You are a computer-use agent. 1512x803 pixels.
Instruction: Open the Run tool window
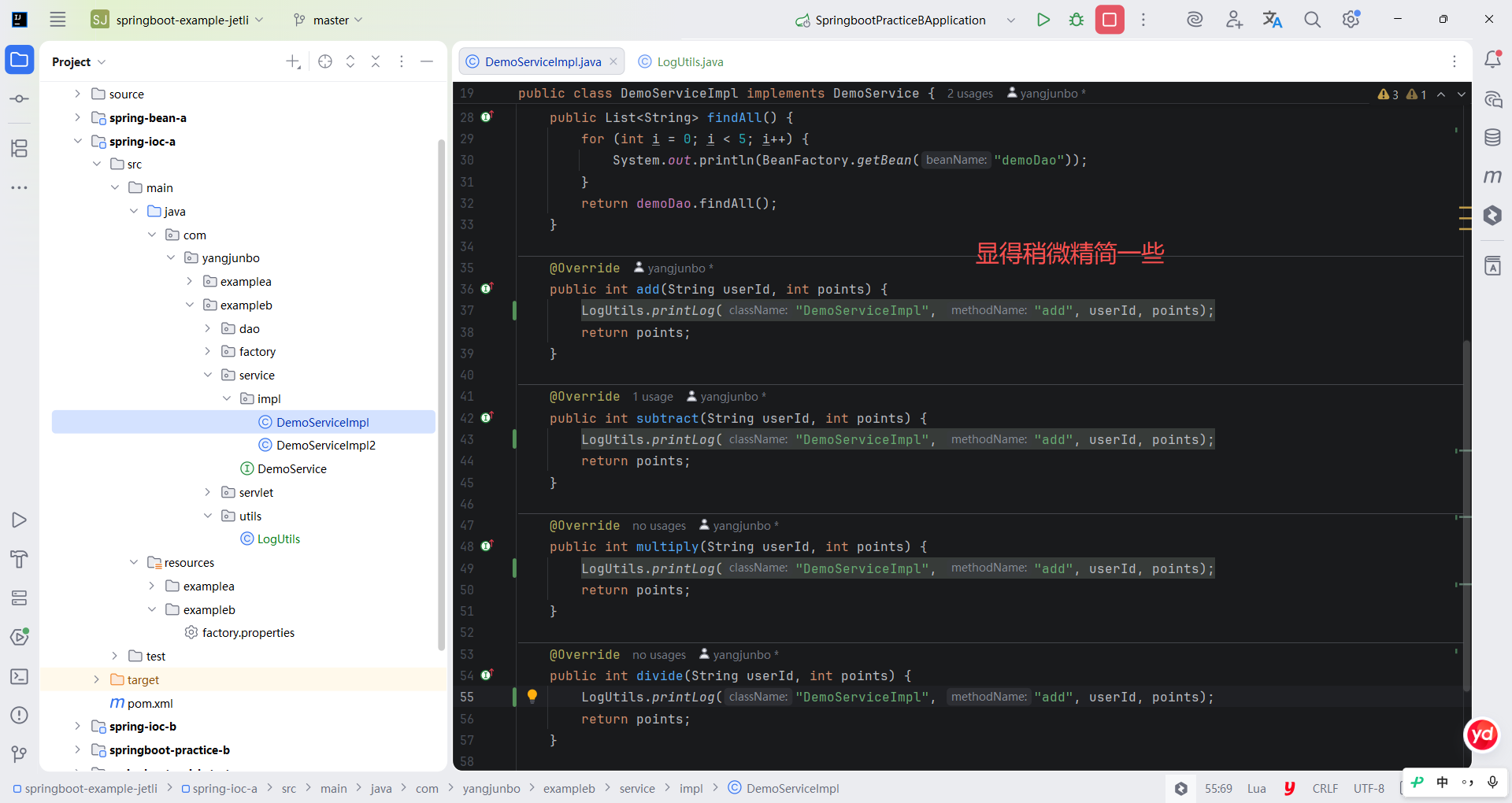pos(20,520)
